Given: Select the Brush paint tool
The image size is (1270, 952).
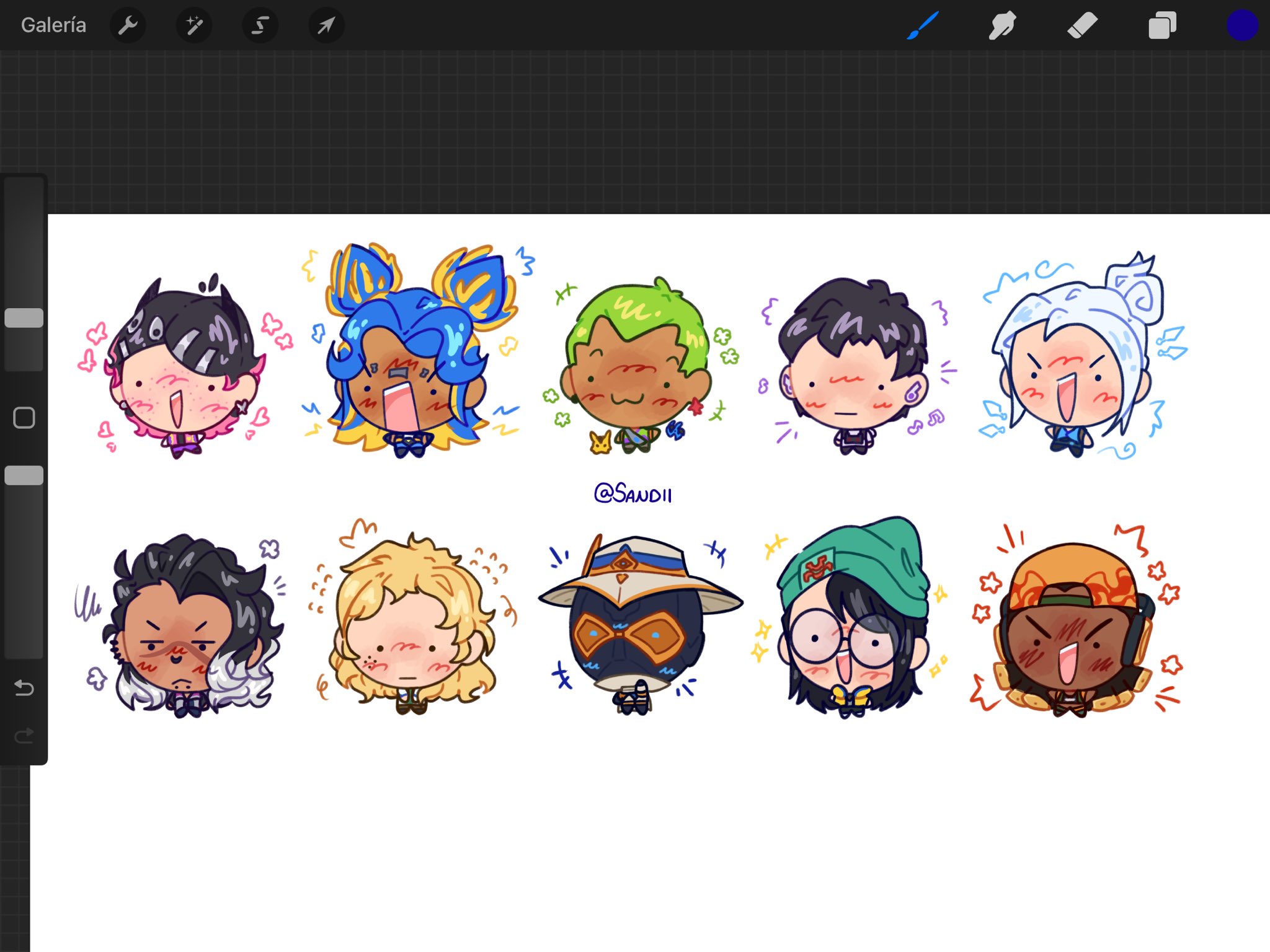Looking at the screenshot, I should (x=922, y=25).
